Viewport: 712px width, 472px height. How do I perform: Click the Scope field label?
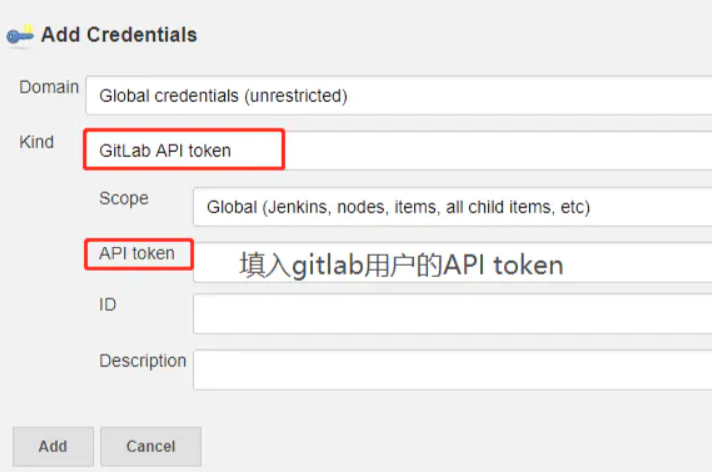click(x=124, y=199)
